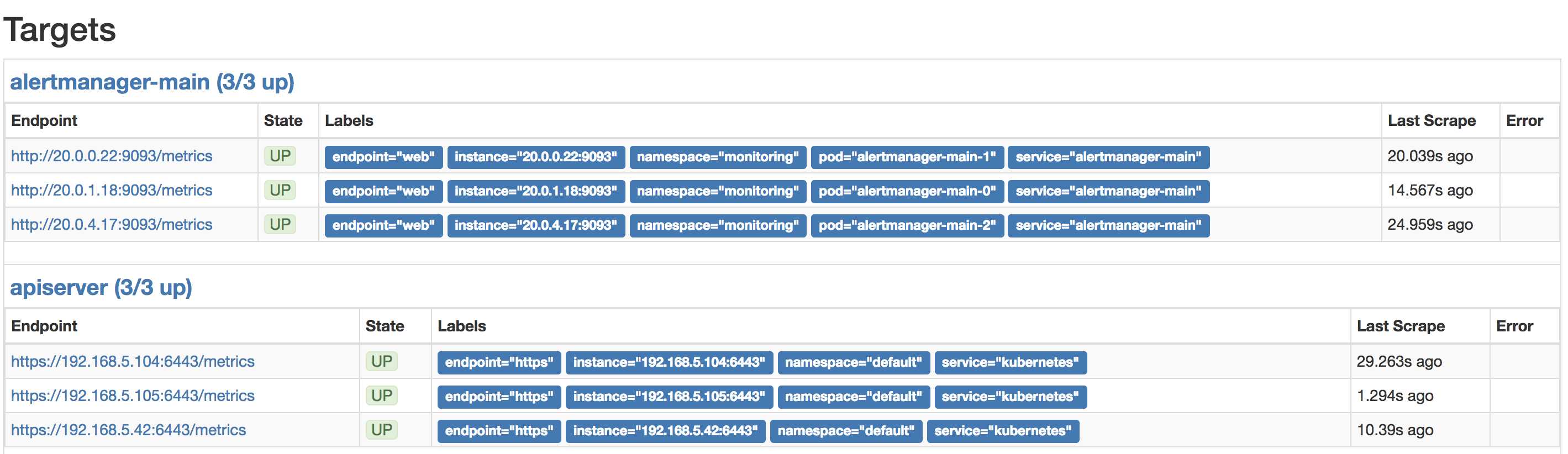
Task: Click the Targets page heading
Action: pyautogui.click(x=60, y=30)
